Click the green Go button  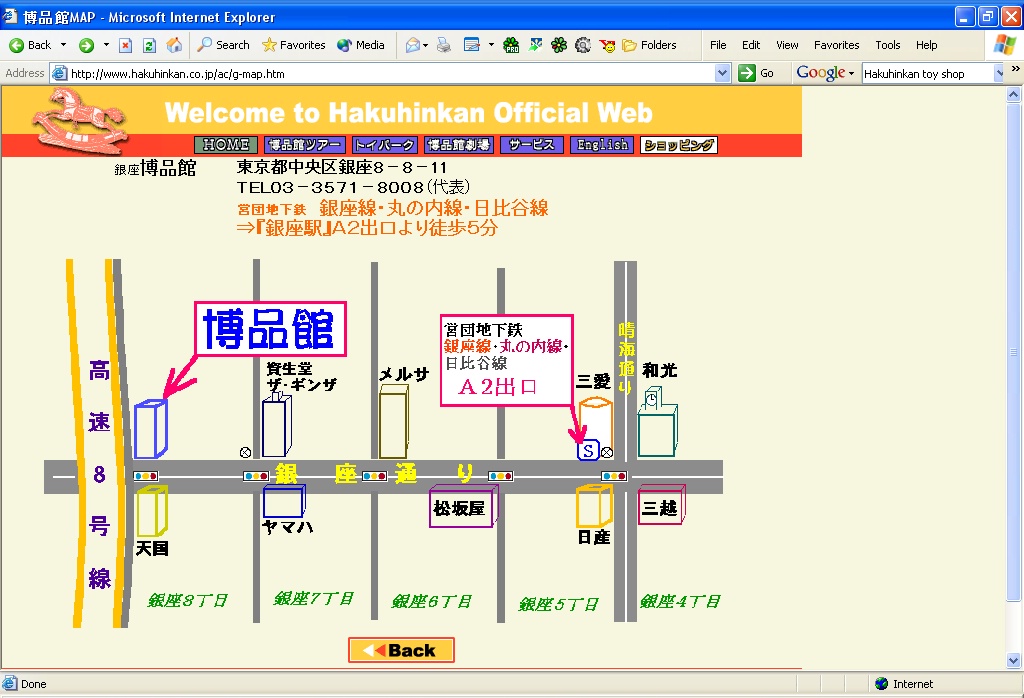click(756, 73)
